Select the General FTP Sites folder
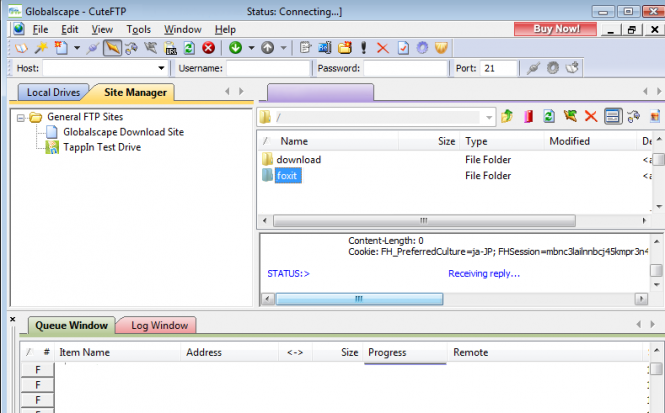 85,117
